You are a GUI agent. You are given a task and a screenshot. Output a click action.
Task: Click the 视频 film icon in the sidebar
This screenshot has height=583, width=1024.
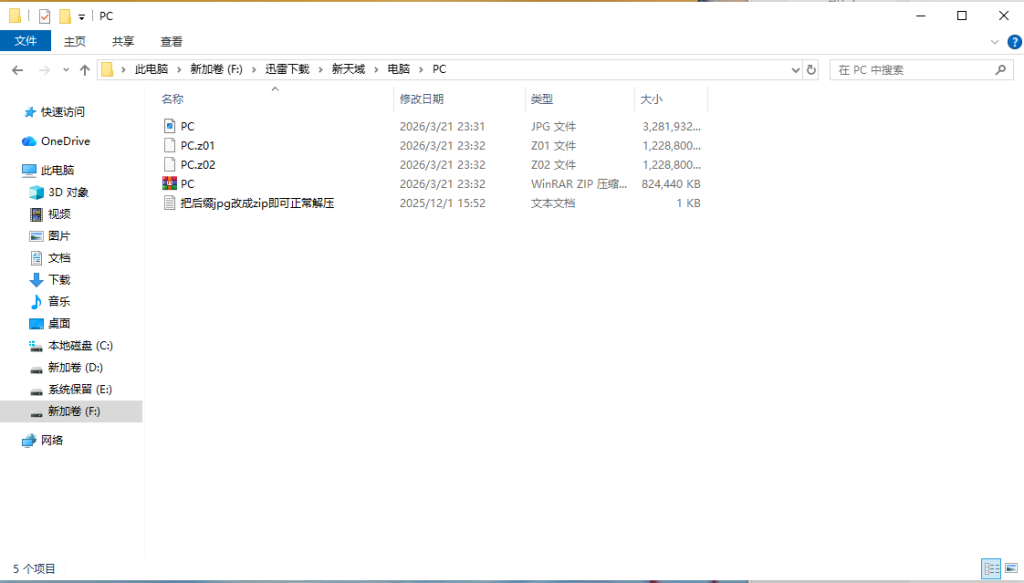(37, 214)
